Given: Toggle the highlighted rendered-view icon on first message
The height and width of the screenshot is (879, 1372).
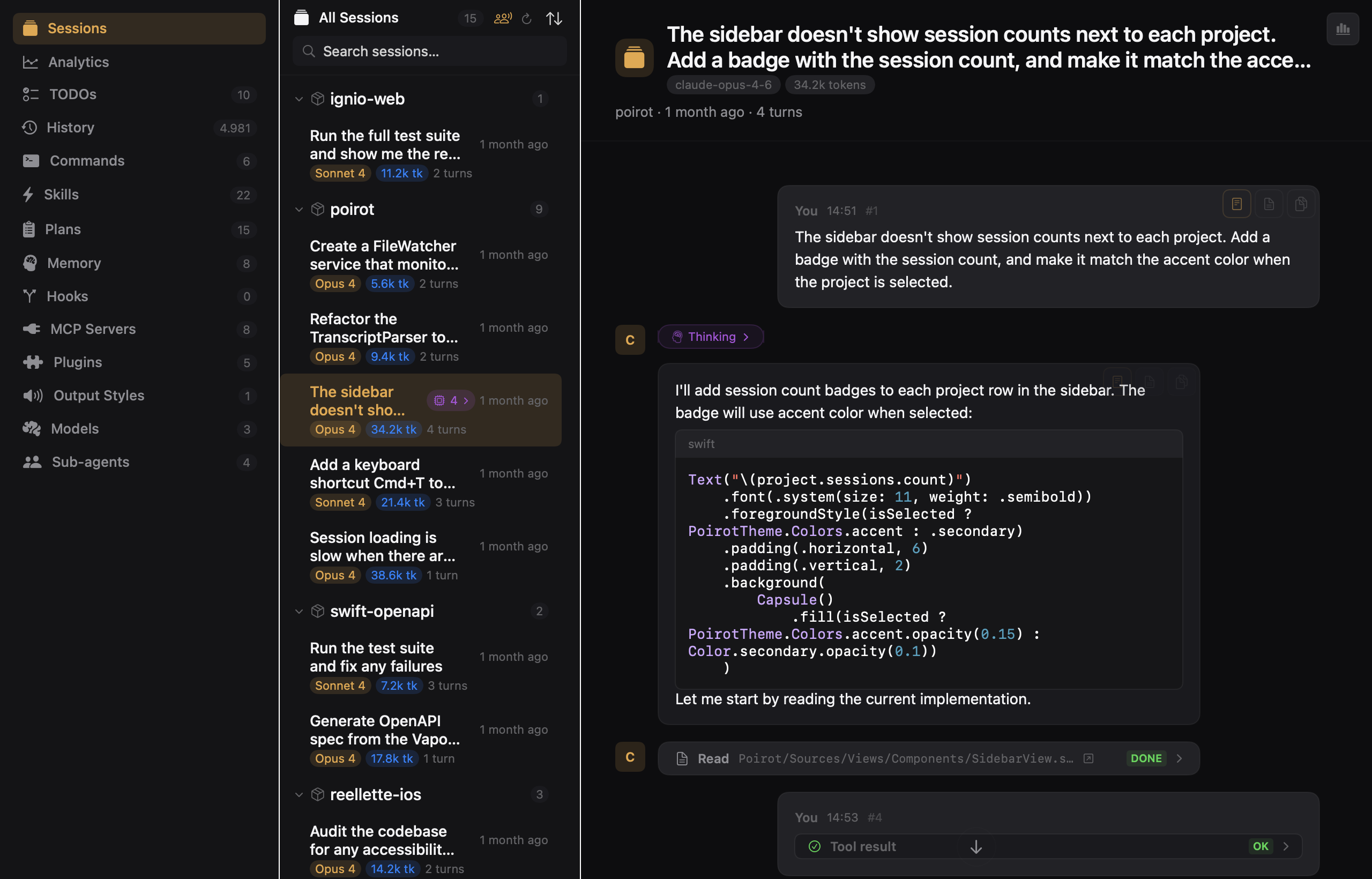Looking at the screenshot, I should 1236,204.
